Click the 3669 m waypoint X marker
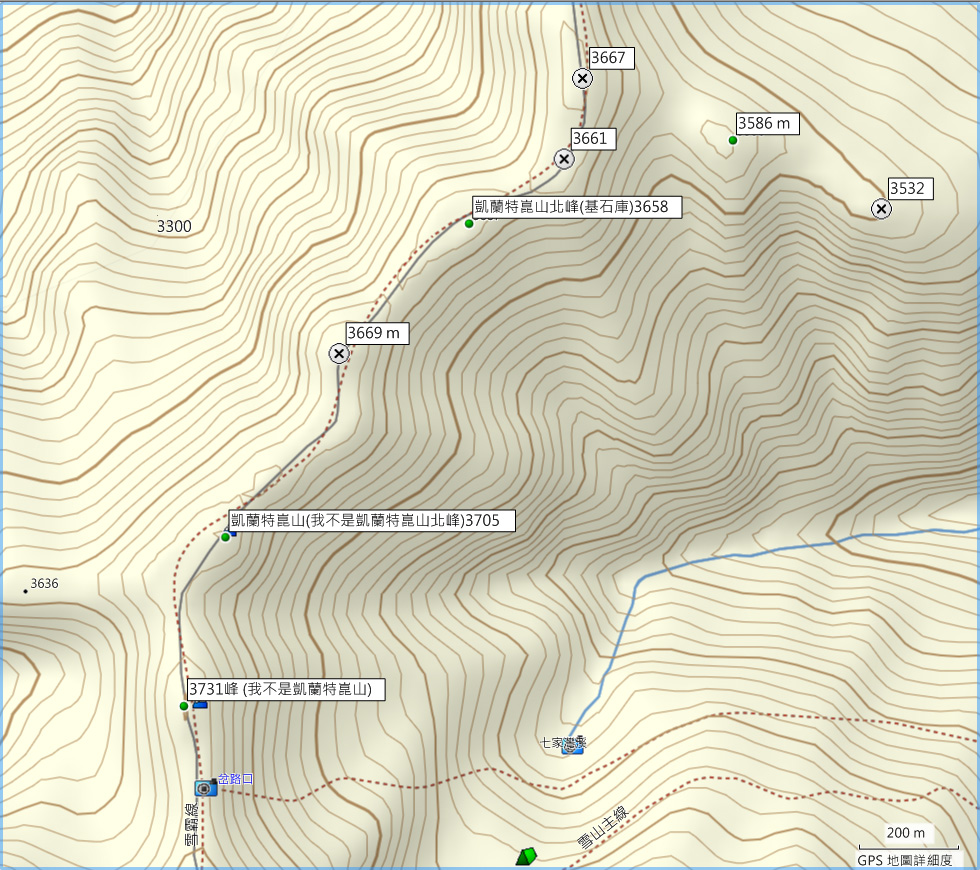This screenshot has height=870, width=980. pyautogui.click(x=339, y=353)
